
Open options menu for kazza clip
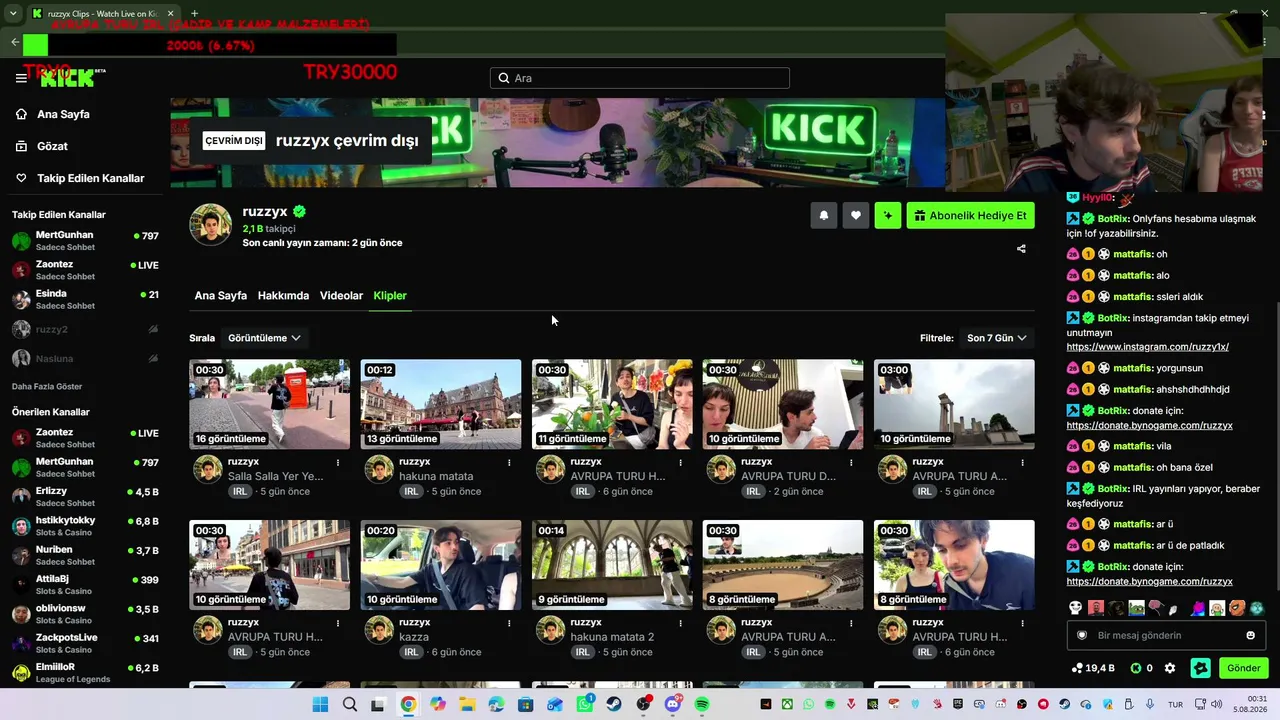click(x=509, y=622)
